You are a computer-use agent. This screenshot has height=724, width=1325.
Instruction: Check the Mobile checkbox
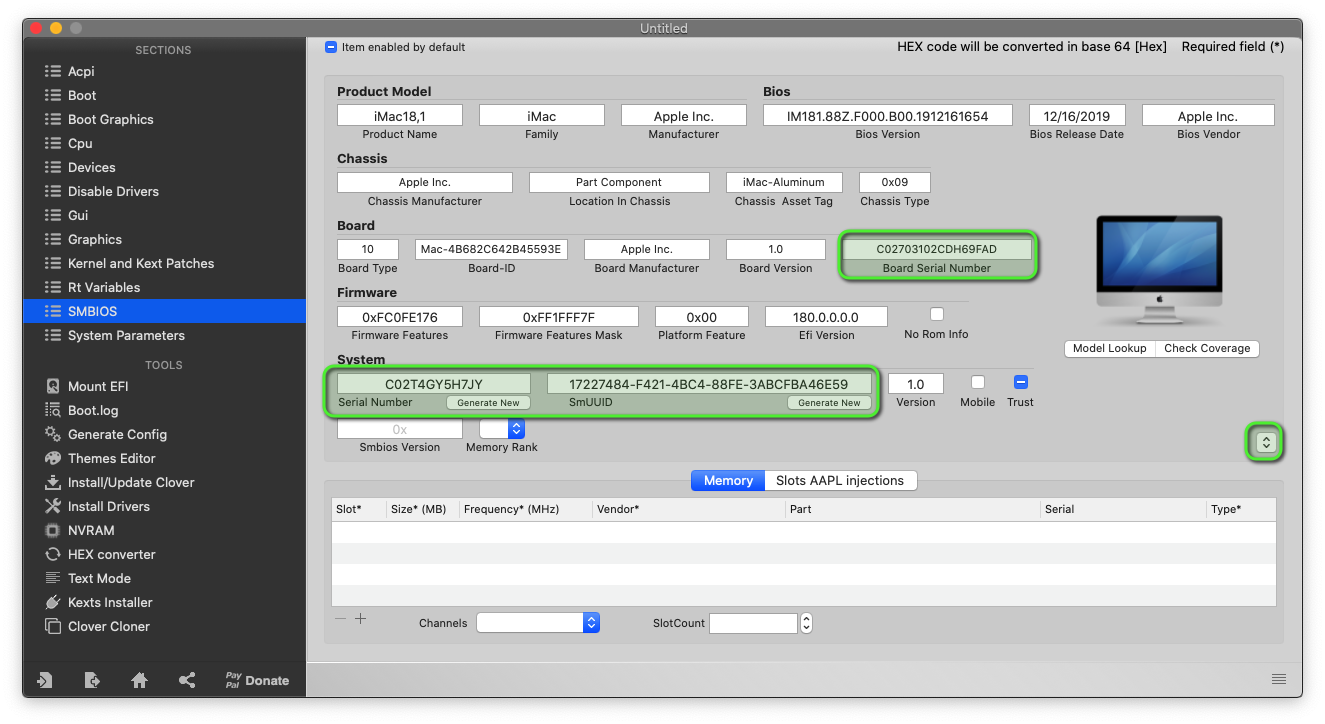pos(978,382)
